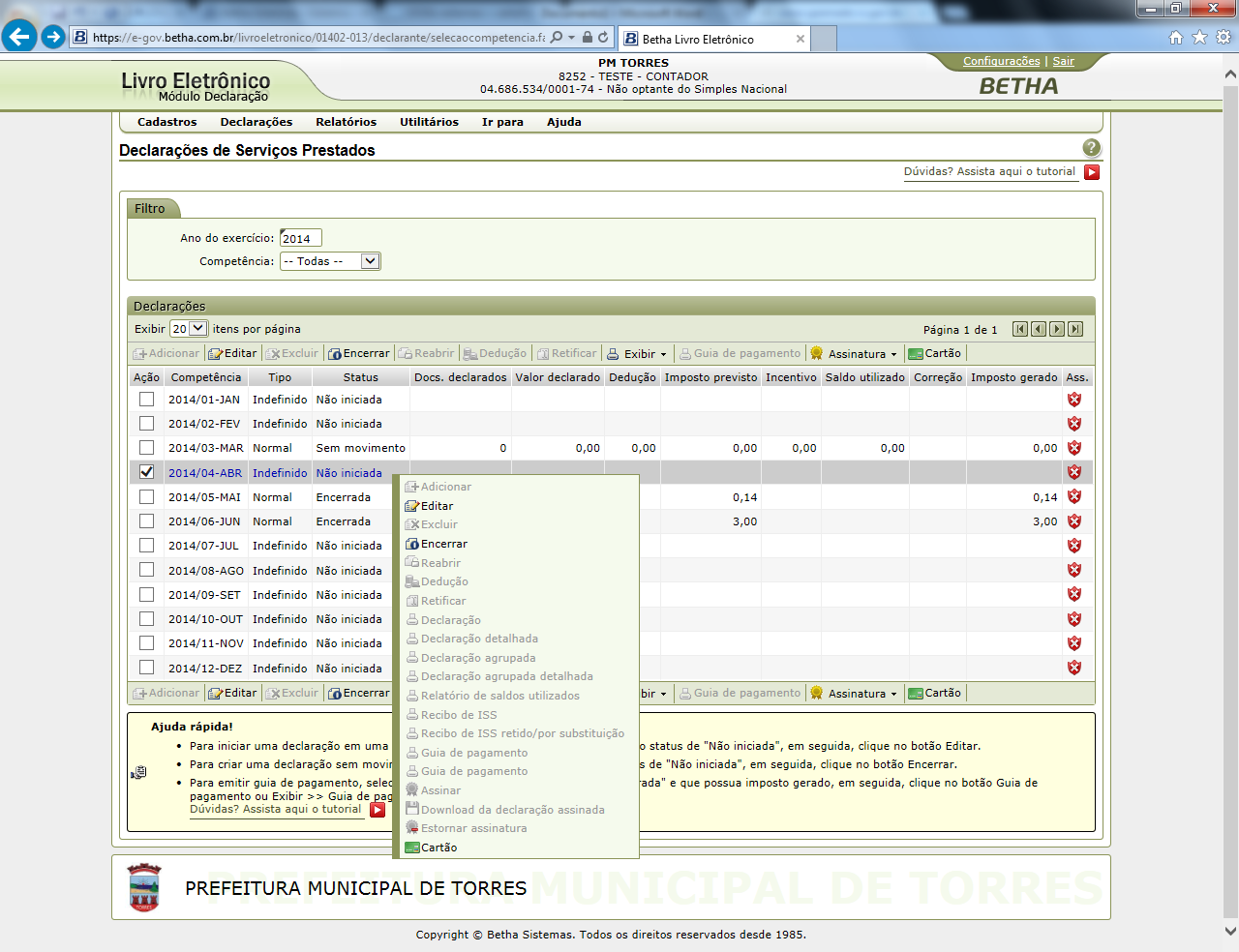1239x952 pixels.
Task: Open the Utilitários menu
Action: click(x=429, y=122)
